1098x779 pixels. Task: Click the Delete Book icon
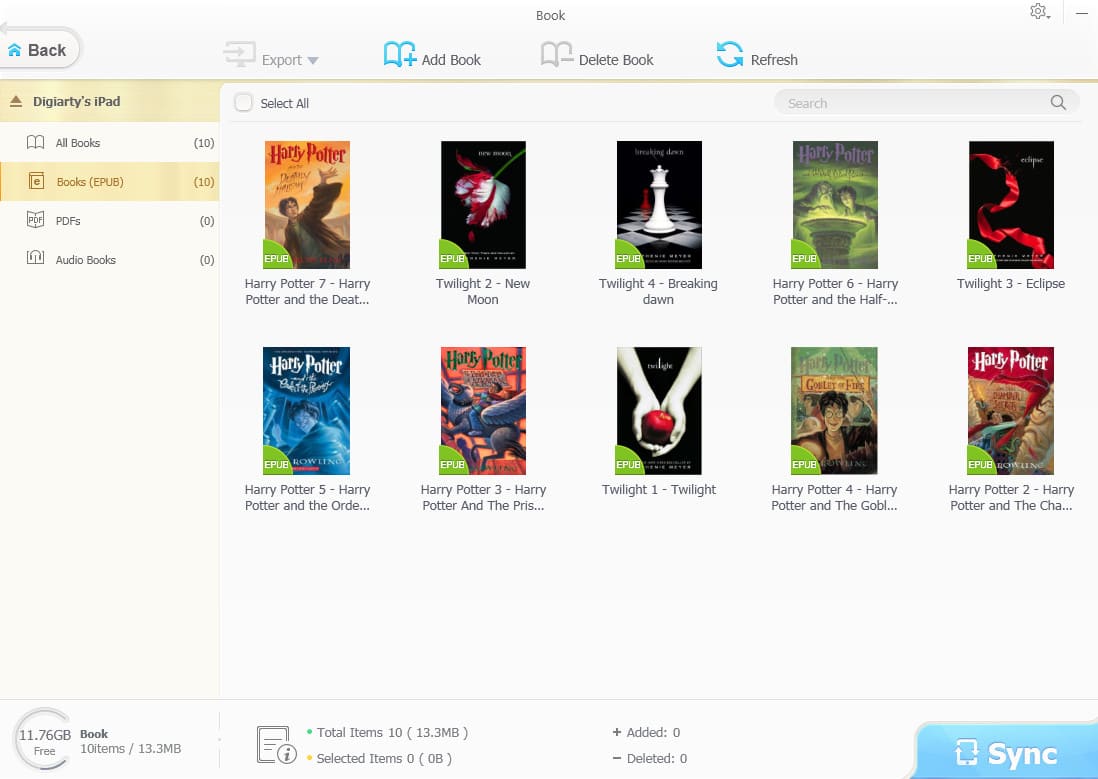[557, 55]
